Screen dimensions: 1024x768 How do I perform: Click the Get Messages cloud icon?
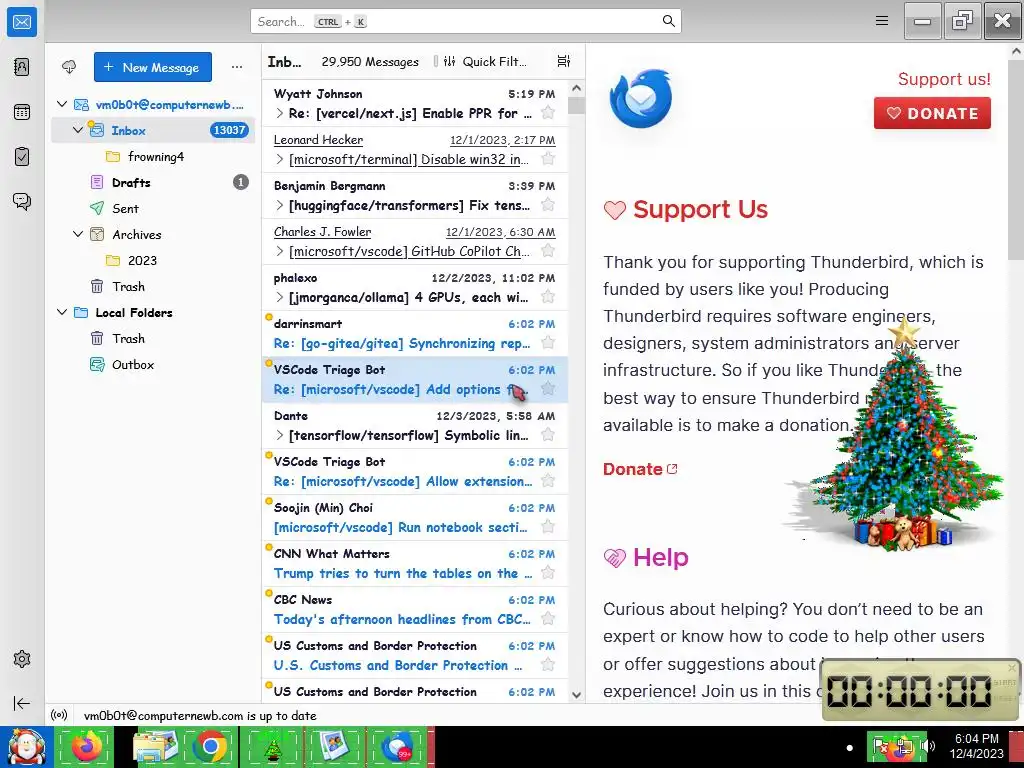tap(69, 67)
